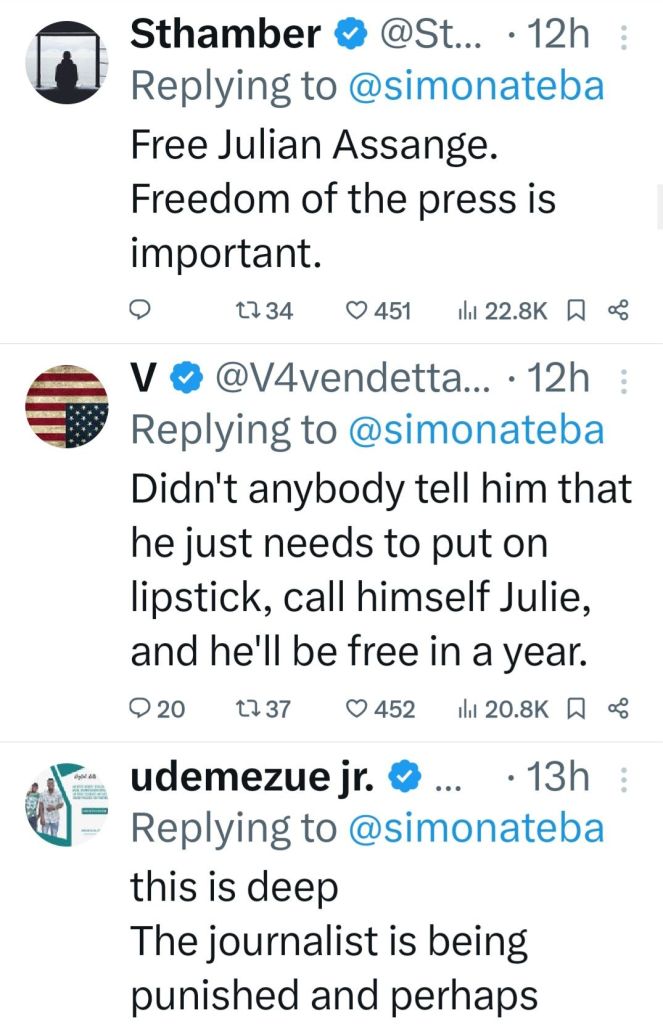Open @simonateba link in udemezue jr.'s reply
The width and height of the screenshot is (663, 1024).
tap(475, 829)
